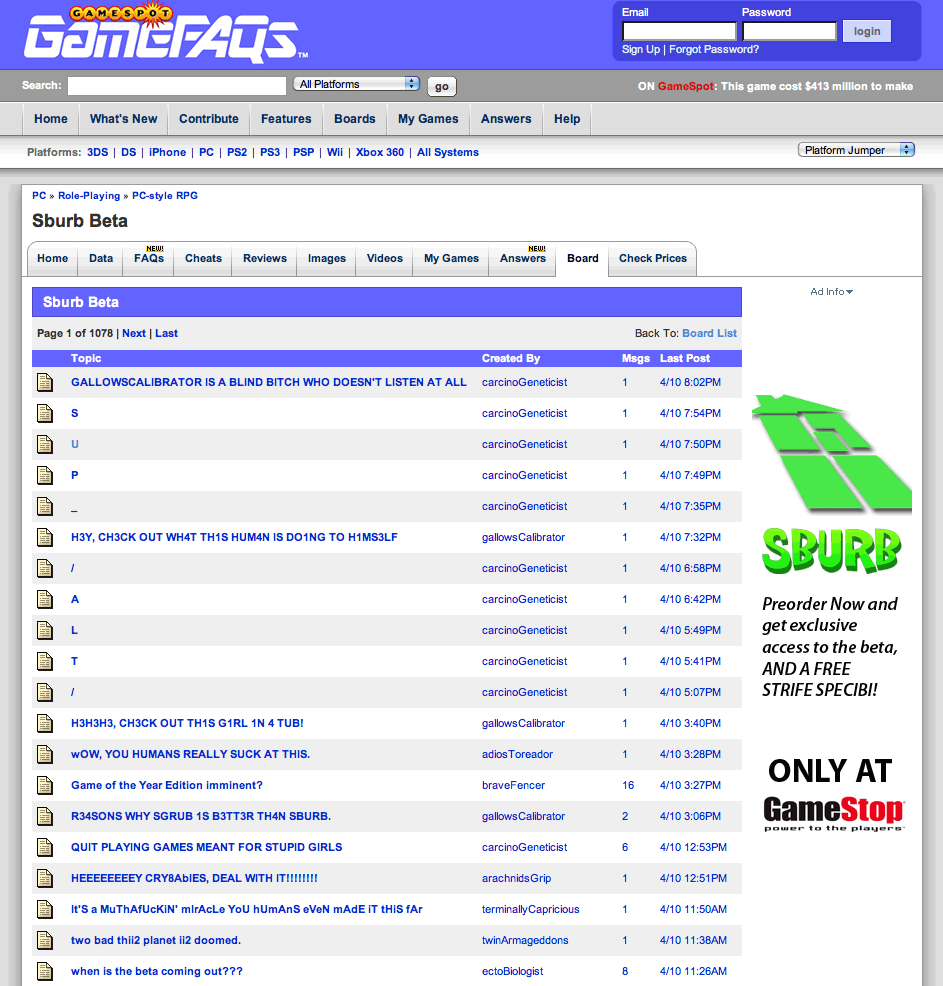
Task: Click the Email input field
Action: point(678,31)
